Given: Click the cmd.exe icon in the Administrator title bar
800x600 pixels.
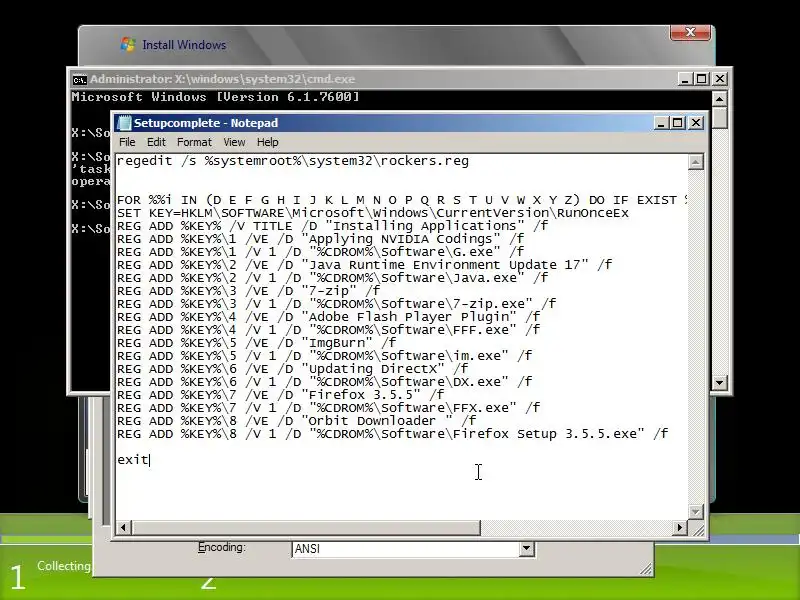Looking at the screenshot, I should 79,80.
